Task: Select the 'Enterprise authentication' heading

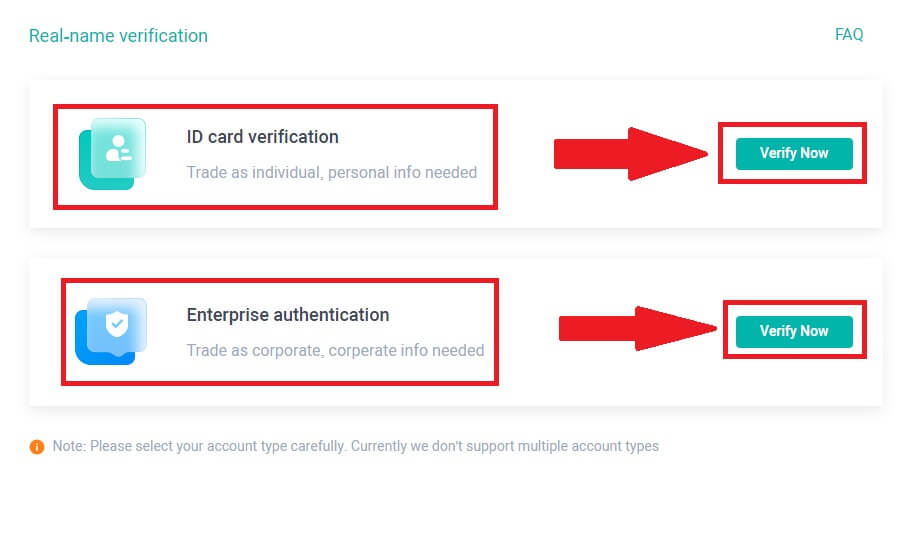Action: coord(287,315)
